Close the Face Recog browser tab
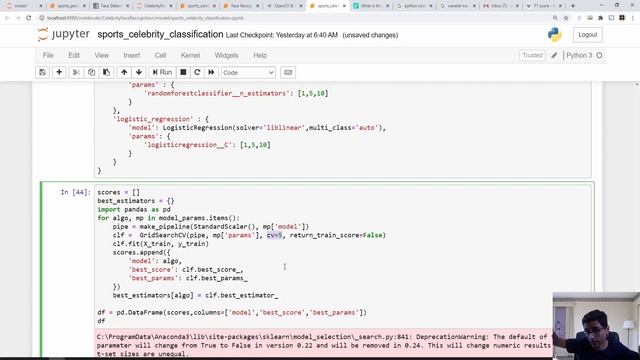This screenshot has height=360, width=640. tap(258, 6)
